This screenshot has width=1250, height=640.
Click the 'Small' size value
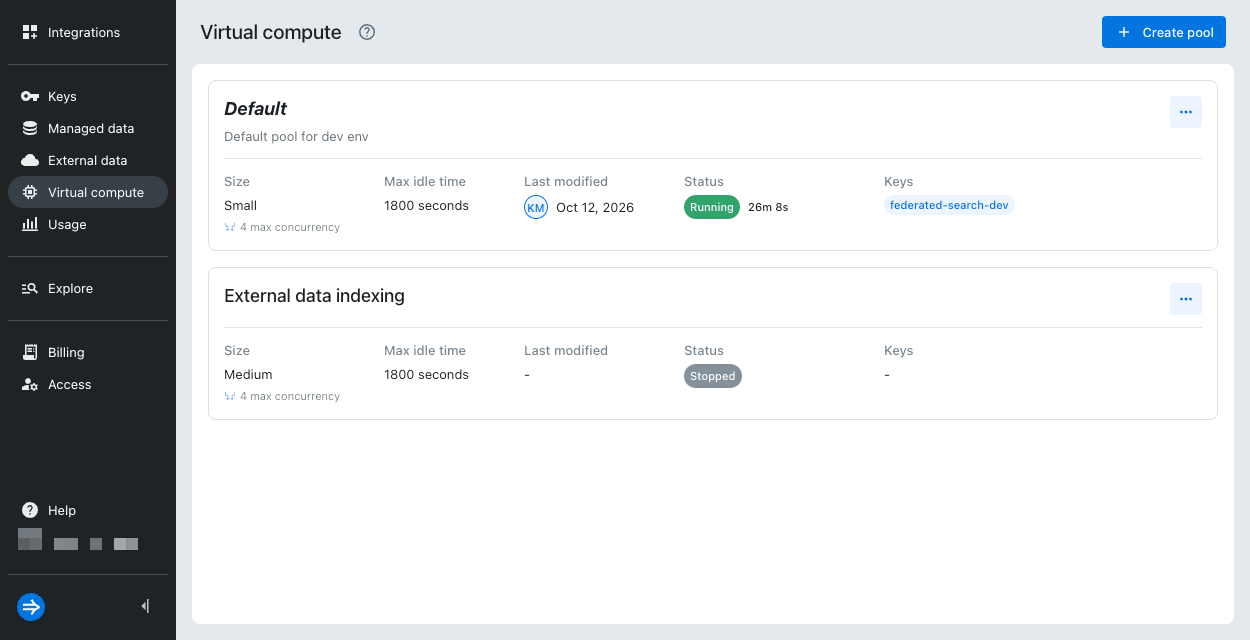[x=240, y=205]
